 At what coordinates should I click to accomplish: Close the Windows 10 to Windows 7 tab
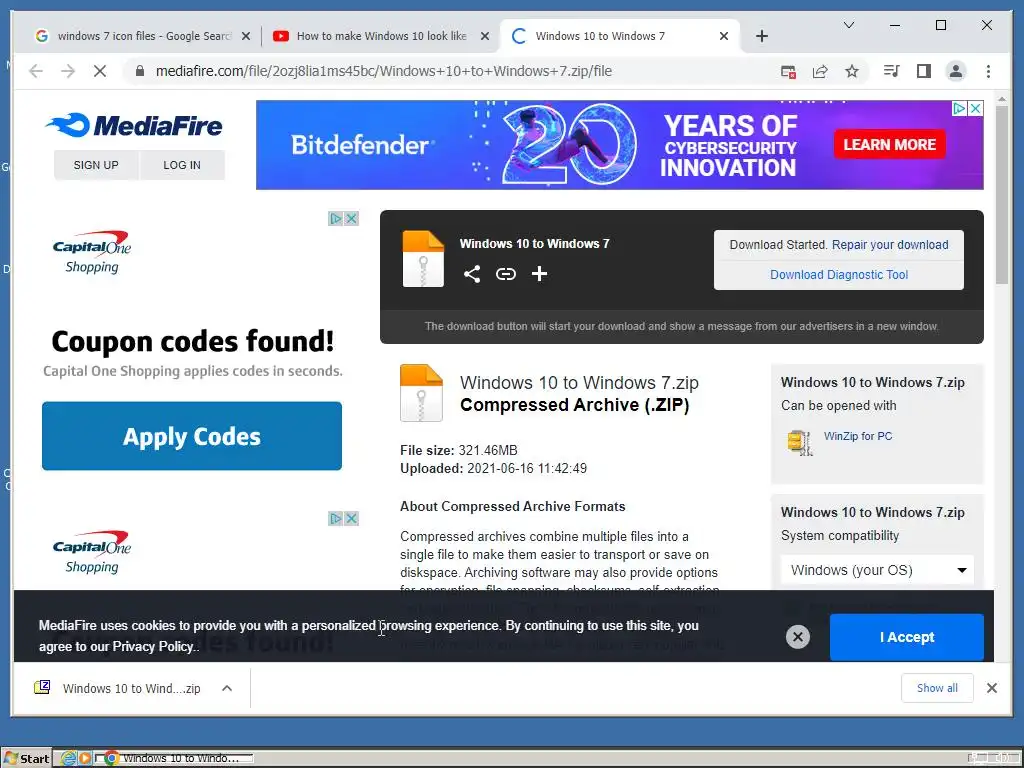click(724, 36)
